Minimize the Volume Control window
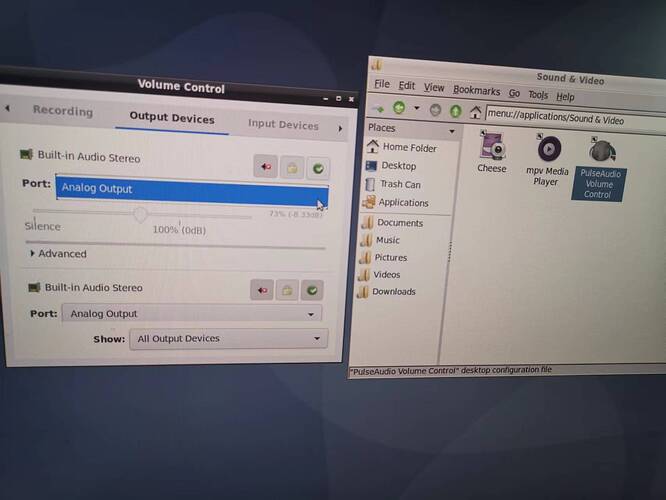 click(x=325, y=99)
